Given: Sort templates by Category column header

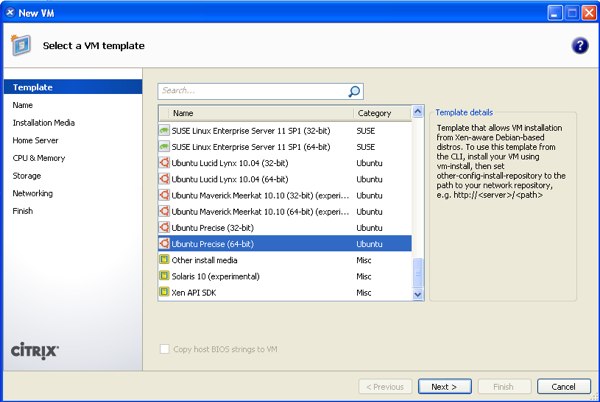Looking at the screenshot, I should [383, 113].
